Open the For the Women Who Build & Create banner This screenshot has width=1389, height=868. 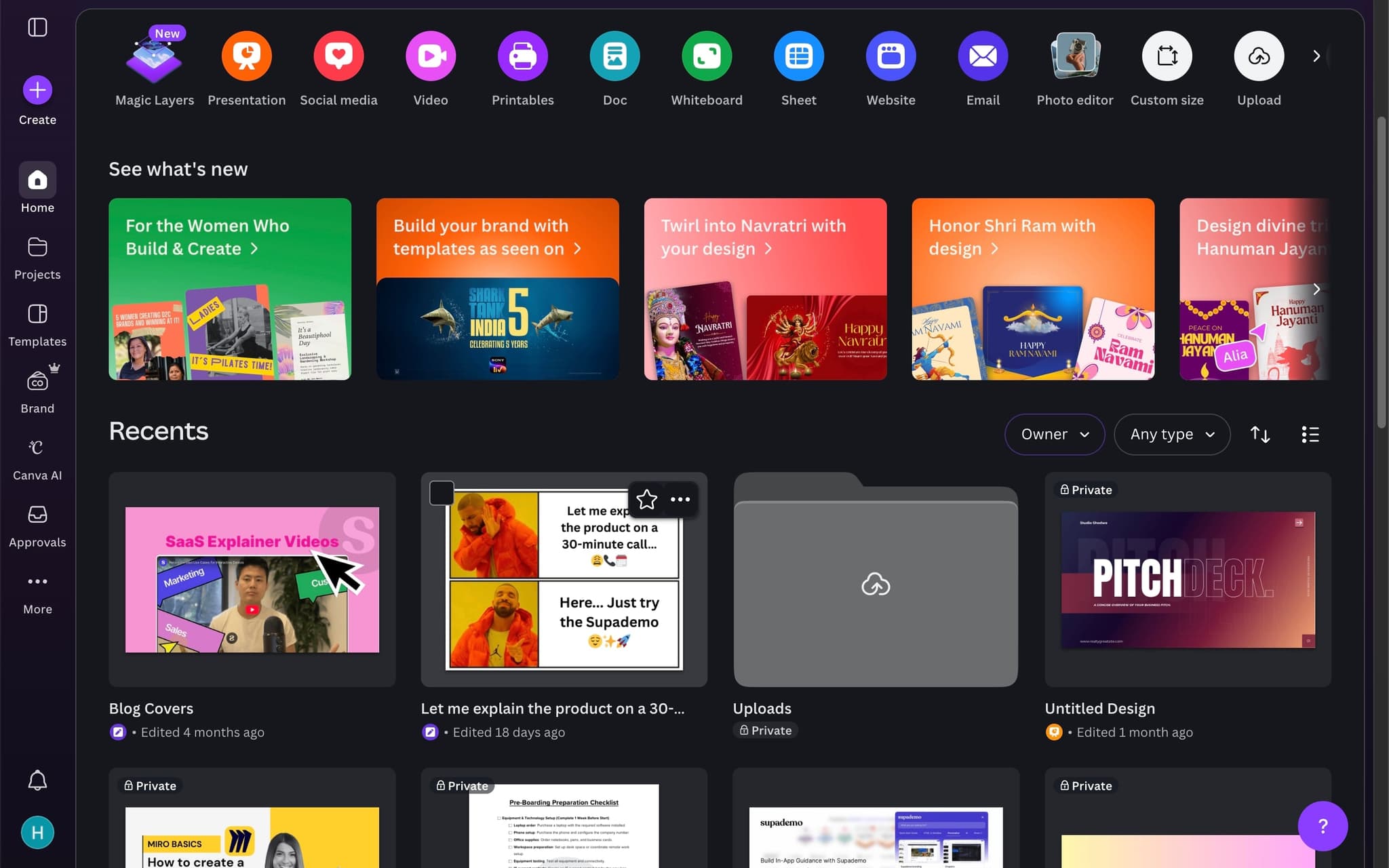pyautogui.click(x=229, y=289)
